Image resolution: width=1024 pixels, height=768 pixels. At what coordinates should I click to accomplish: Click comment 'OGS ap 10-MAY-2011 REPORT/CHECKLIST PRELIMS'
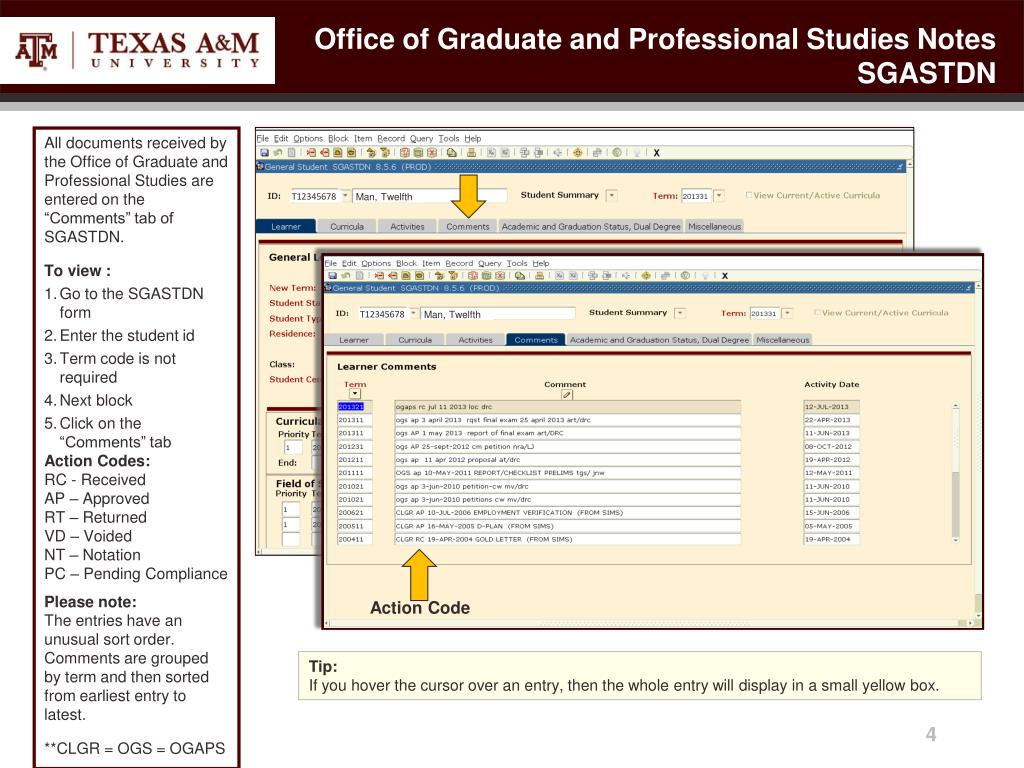click(568, 473)
